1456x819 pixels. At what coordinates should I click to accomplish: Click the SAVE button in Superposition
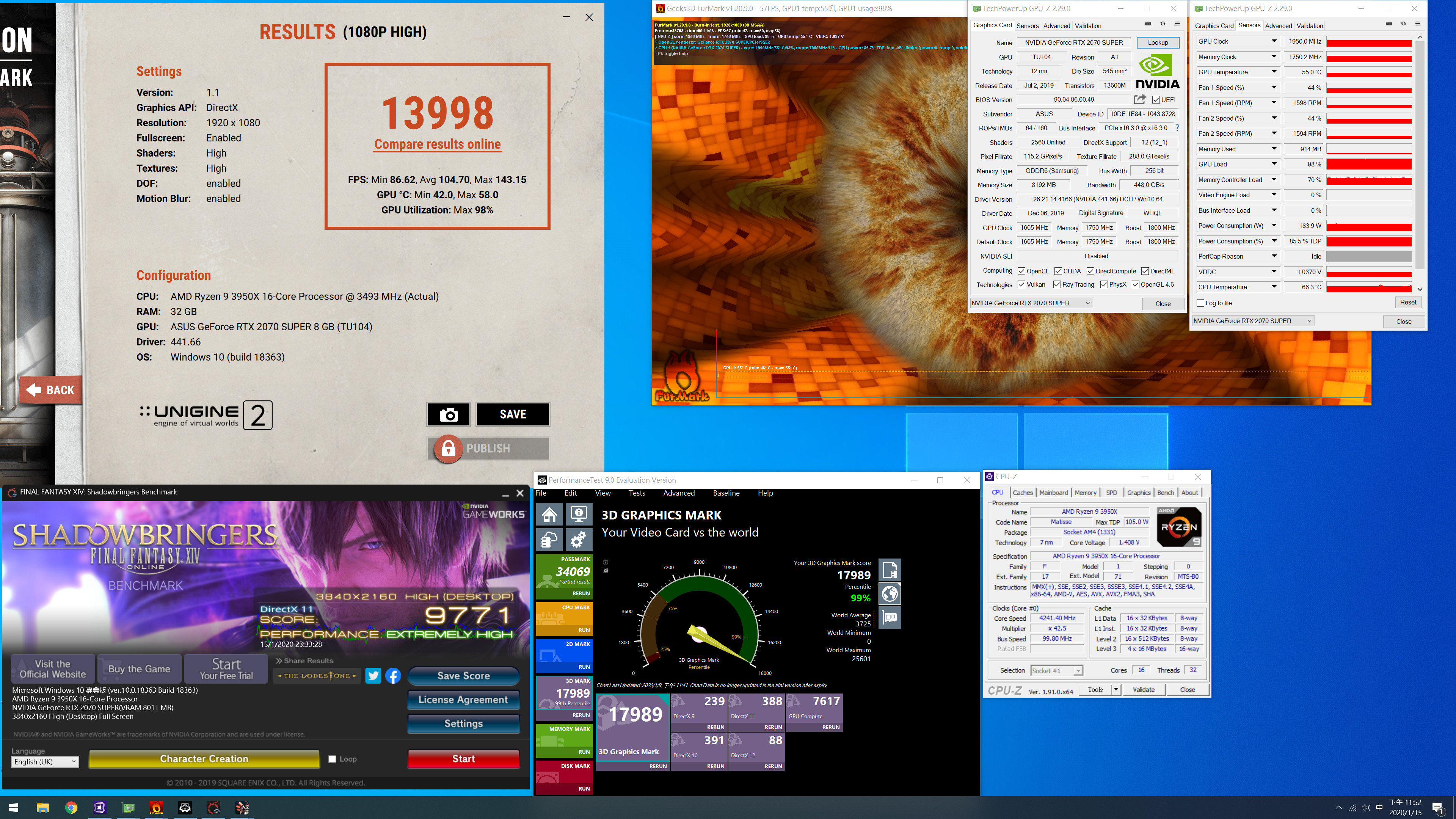coord(513,414)
